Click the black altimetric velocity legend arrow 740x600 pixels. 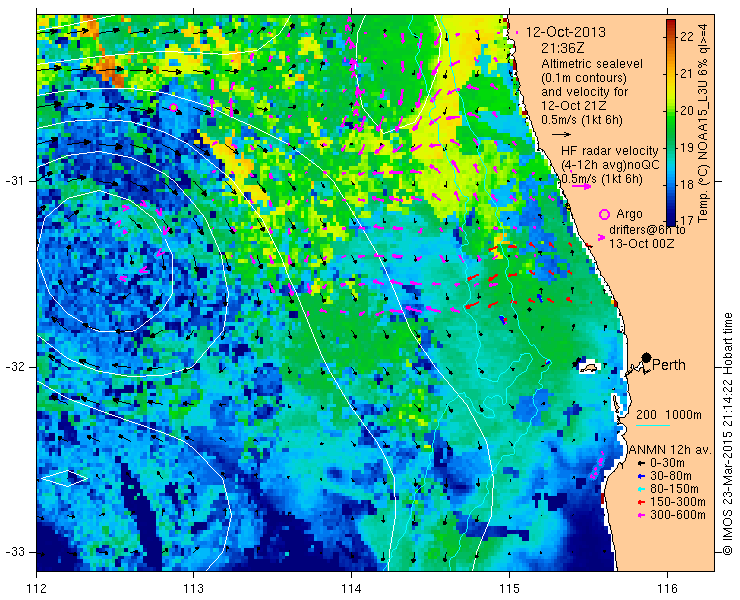click(x=561, y=135)
